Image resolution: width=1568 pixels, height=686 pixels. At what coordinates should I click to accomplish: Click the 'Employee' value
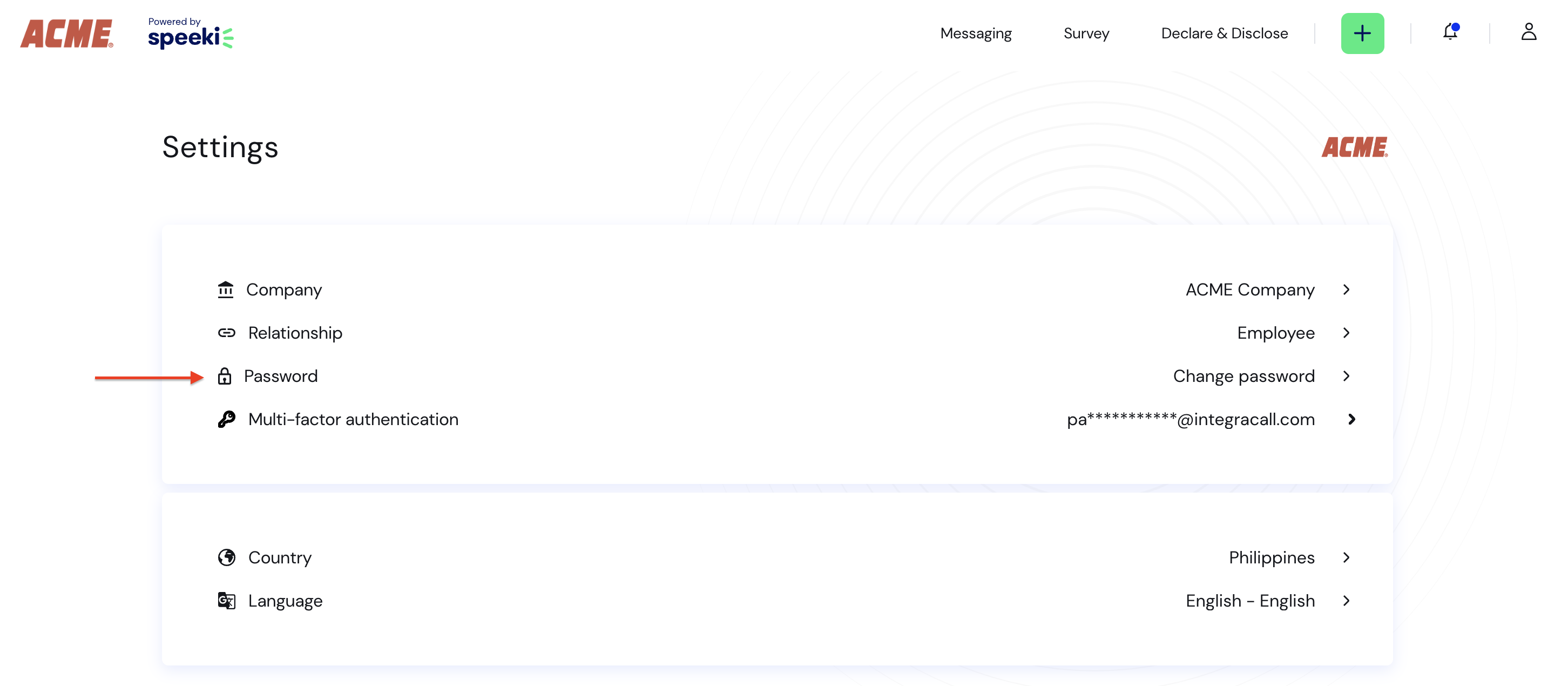click(x=1276, y=334)
